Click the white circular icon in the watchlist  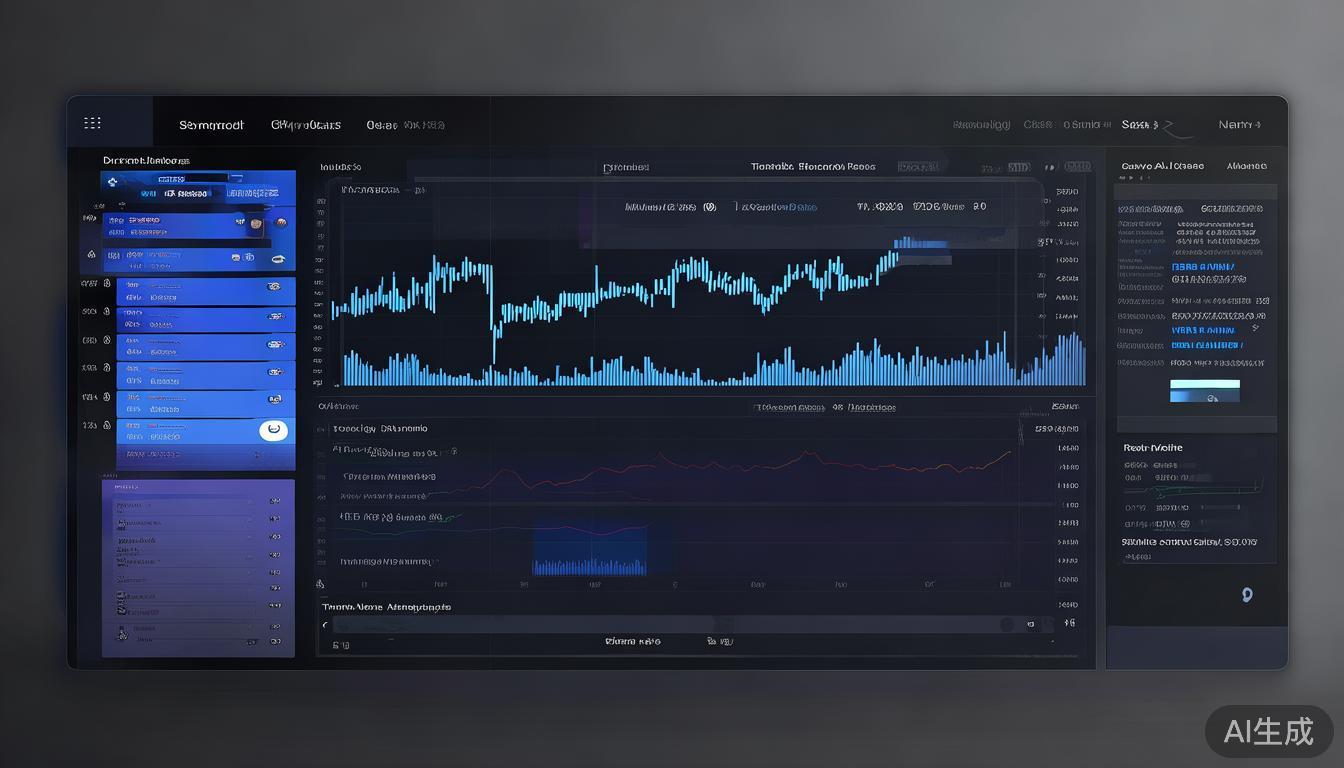click(x=273, y=430)
